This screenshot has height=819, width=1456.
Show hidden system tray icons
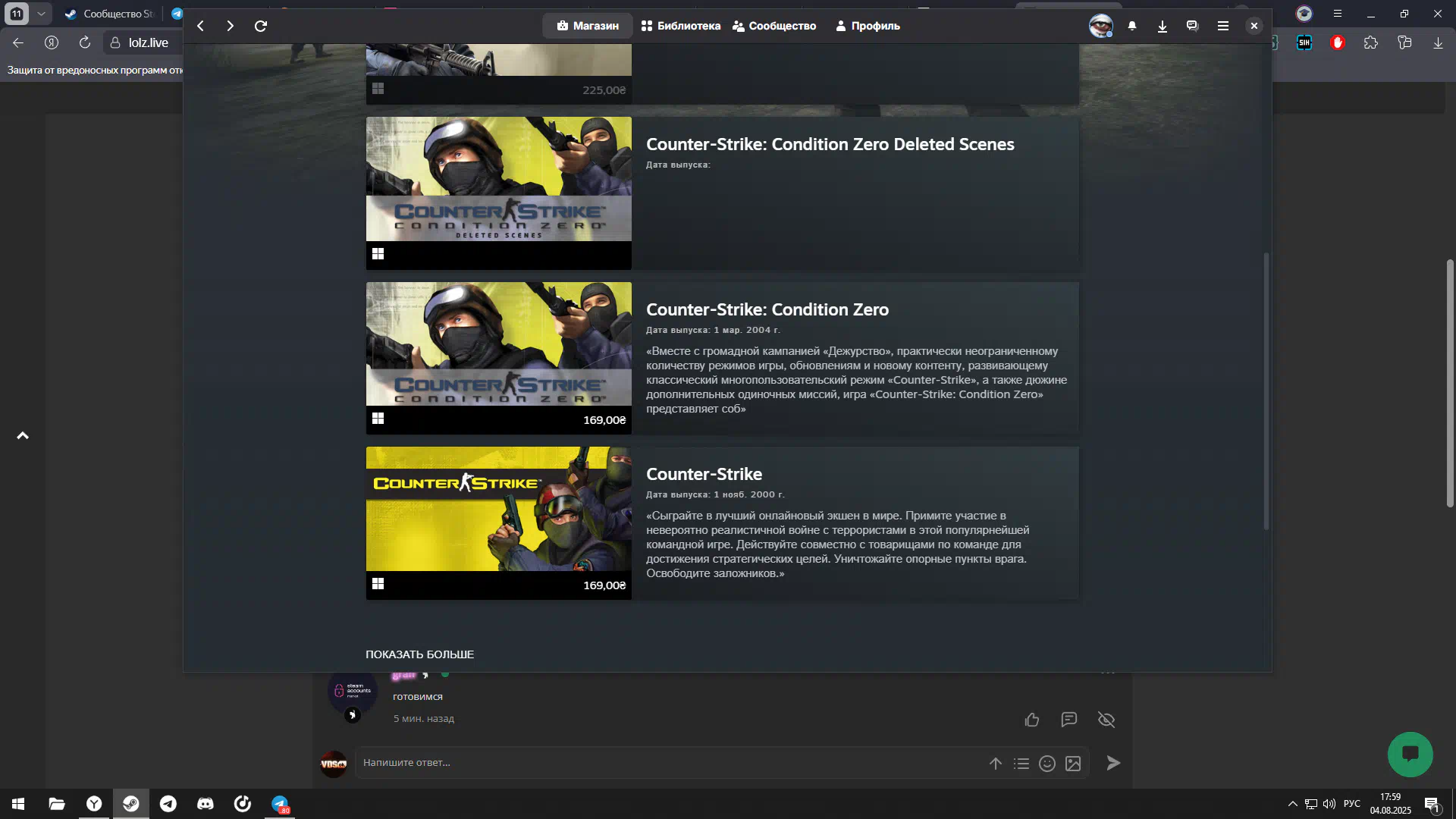coord(1292,804)
